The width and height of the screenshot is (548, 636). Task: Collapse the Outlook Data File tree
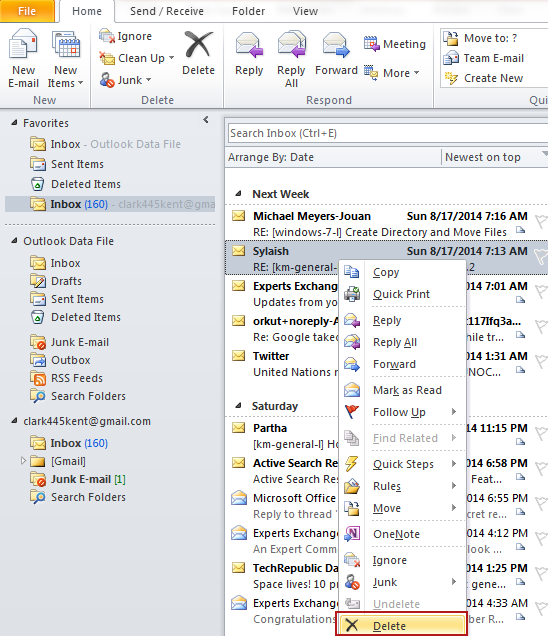(15, 241)
